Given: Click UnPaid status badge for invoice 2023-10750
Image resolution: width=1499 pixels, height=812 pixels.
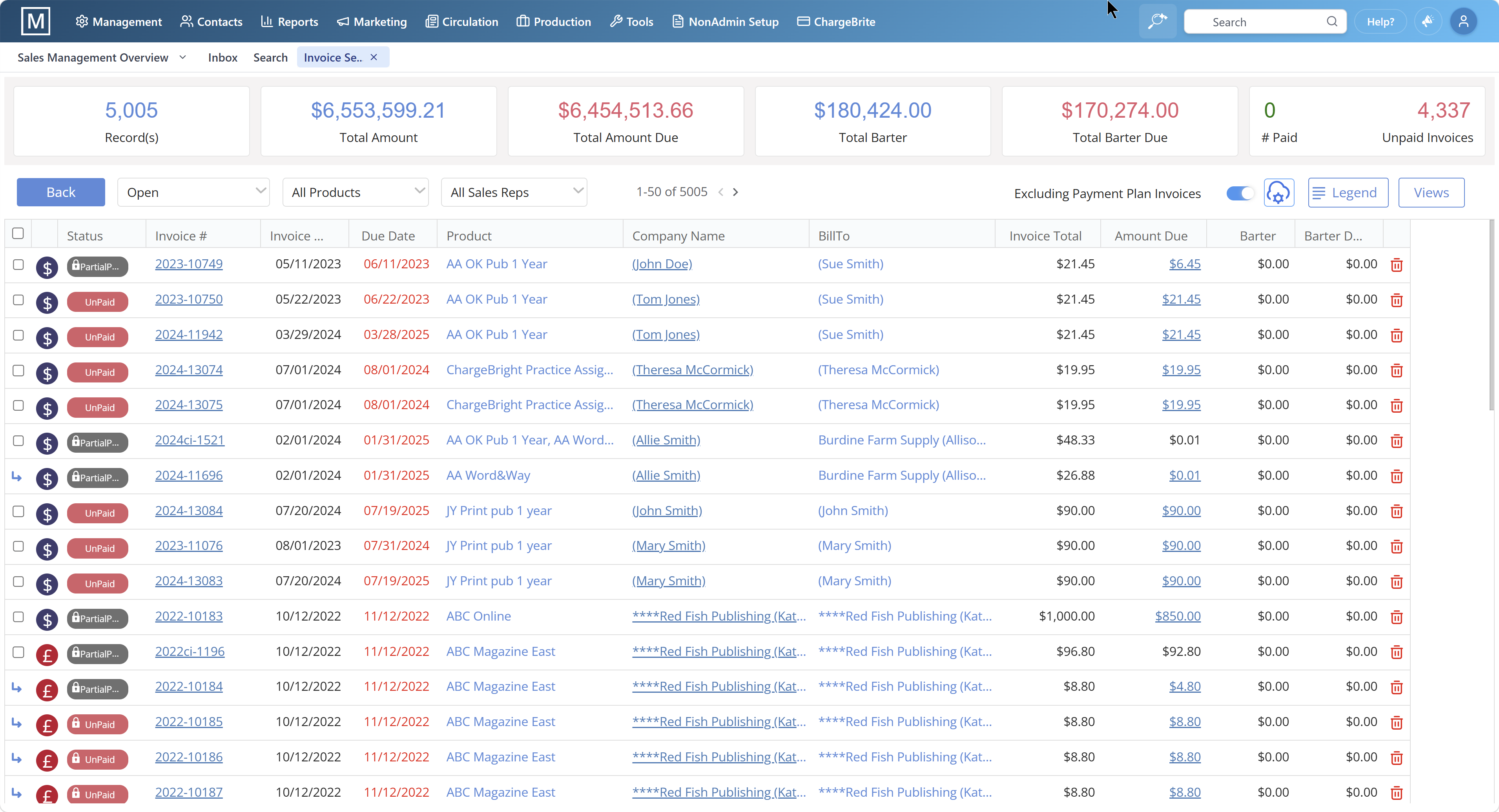Looking at the screenshot, I should click(97, 302).
